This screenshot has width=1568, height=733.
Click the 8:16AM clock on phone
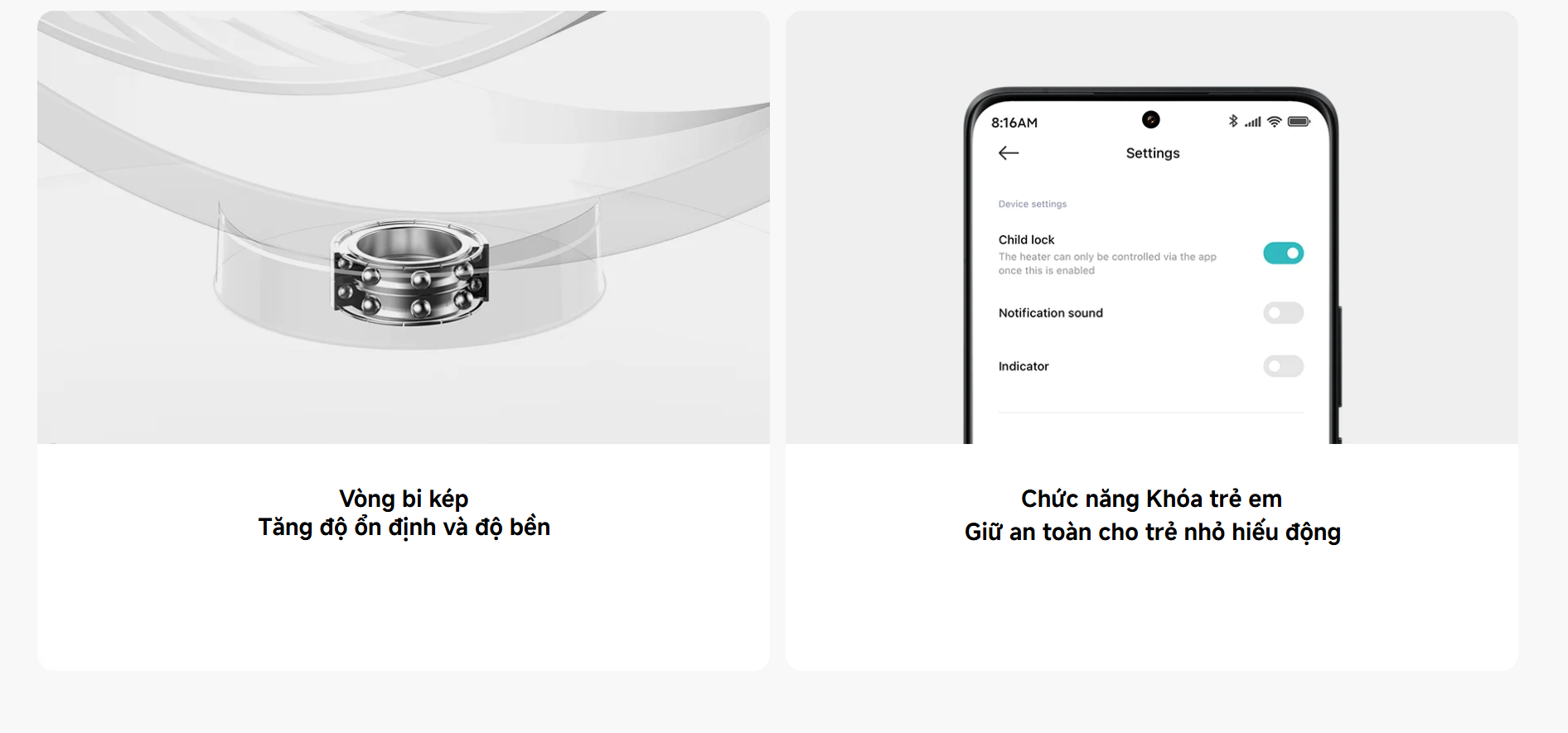pyautogui.click(x=1014, y=123)
